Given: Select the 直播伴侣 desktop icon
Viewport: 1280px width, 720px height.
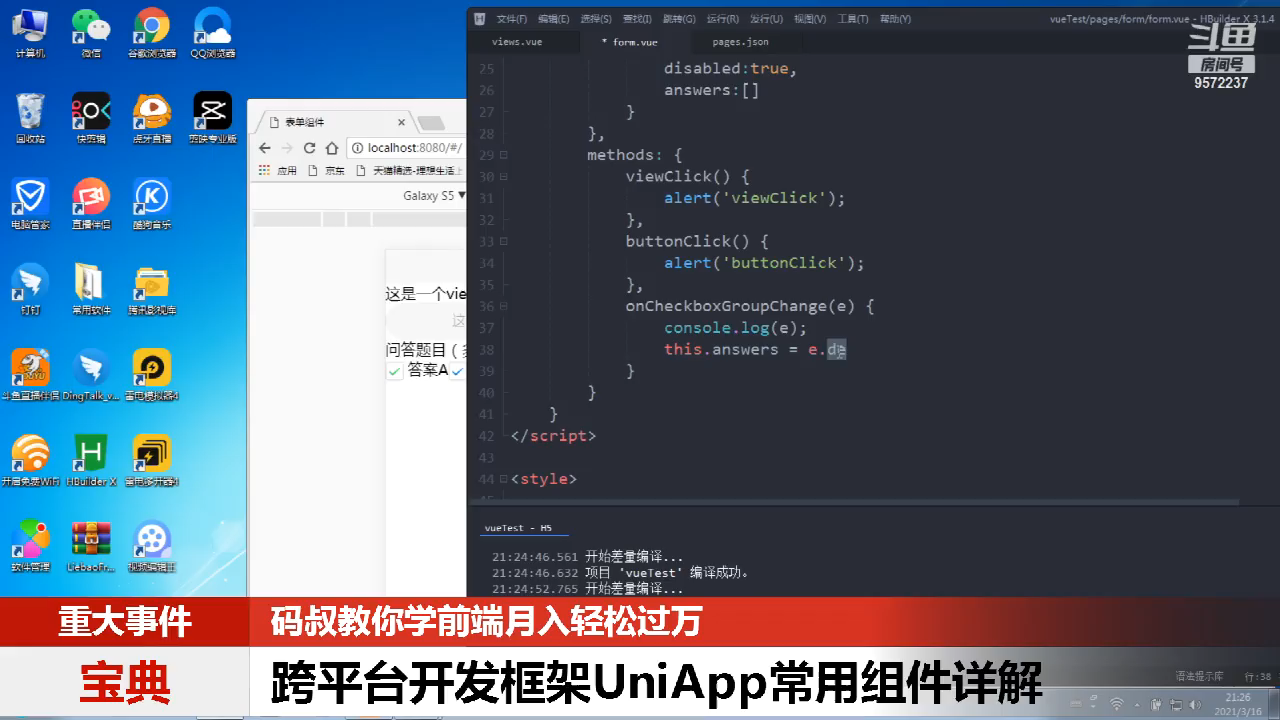Looking at the screenshot, I should click(x=91, y=204).
